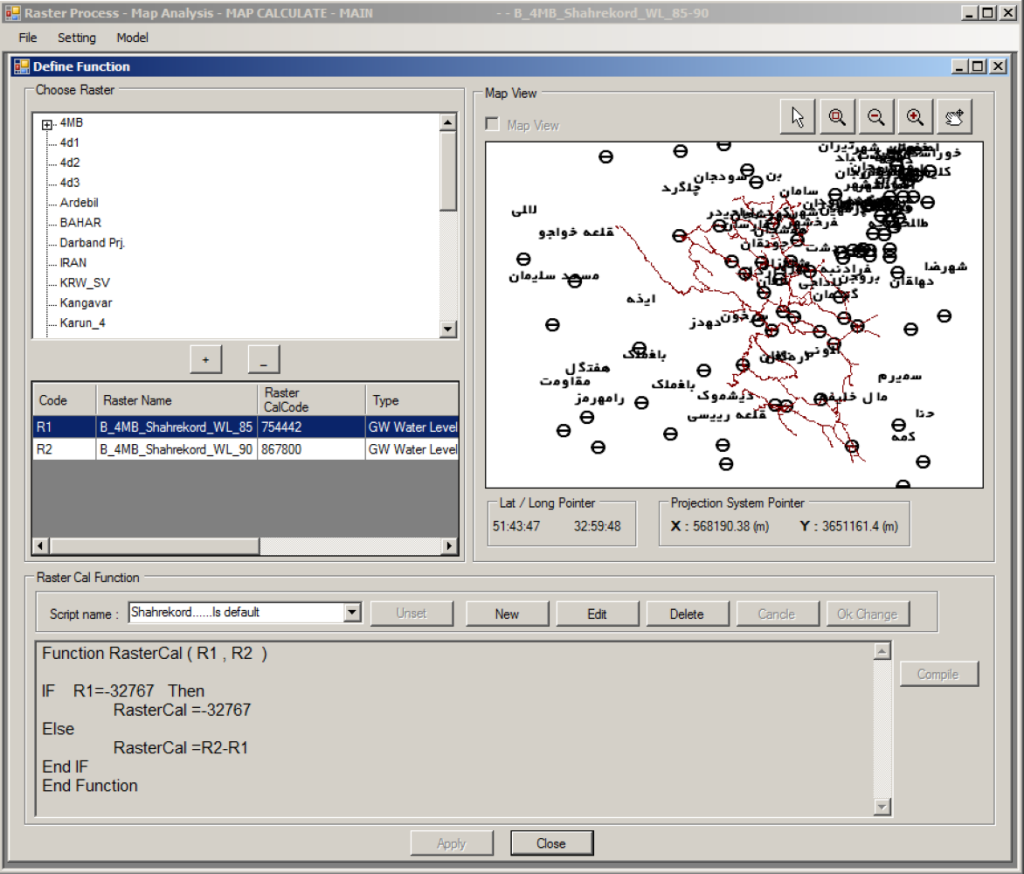Click the zoom out magnifier

pyautogui.click(x=875, y=117)
